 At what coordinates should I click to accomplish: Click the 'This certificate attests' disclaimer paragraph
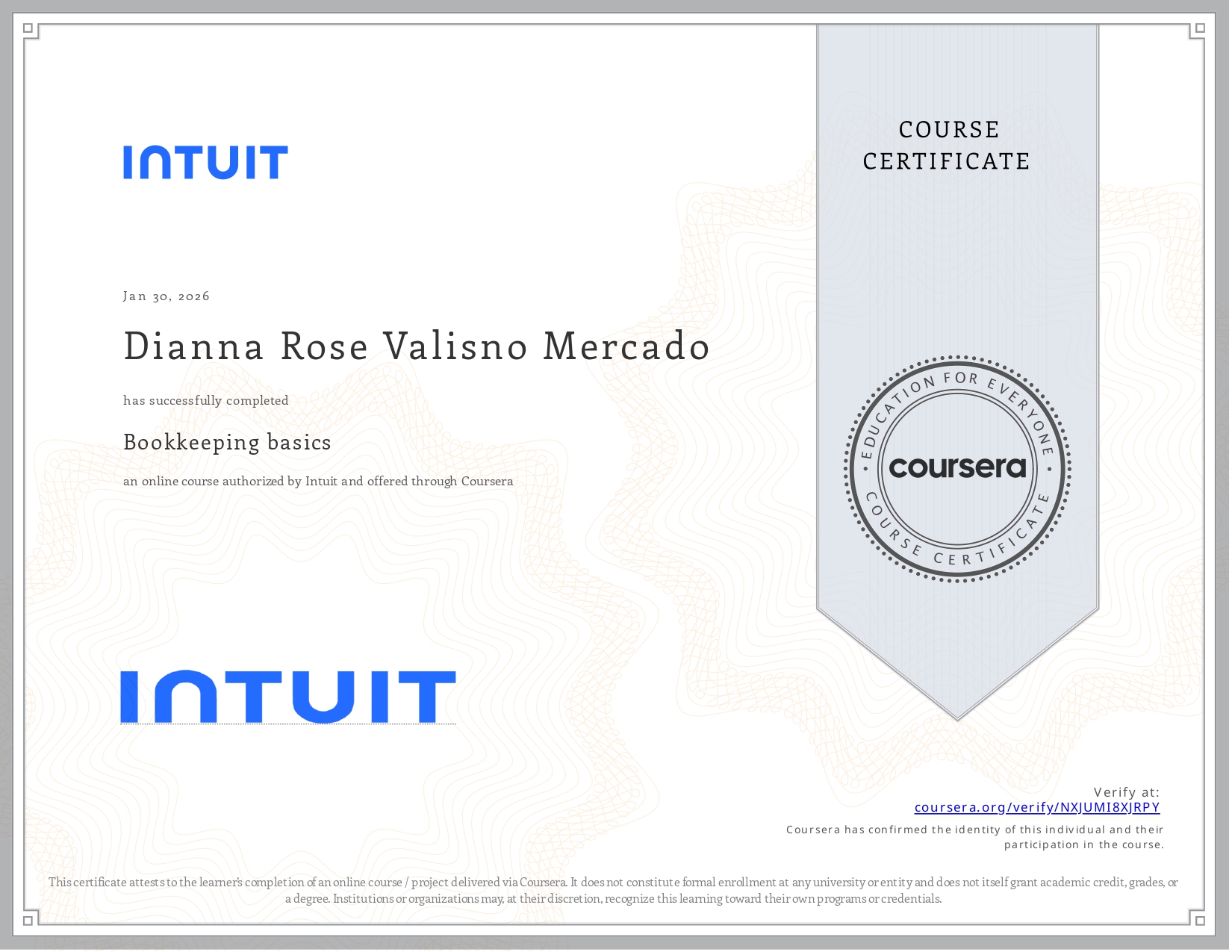[613, 891]
